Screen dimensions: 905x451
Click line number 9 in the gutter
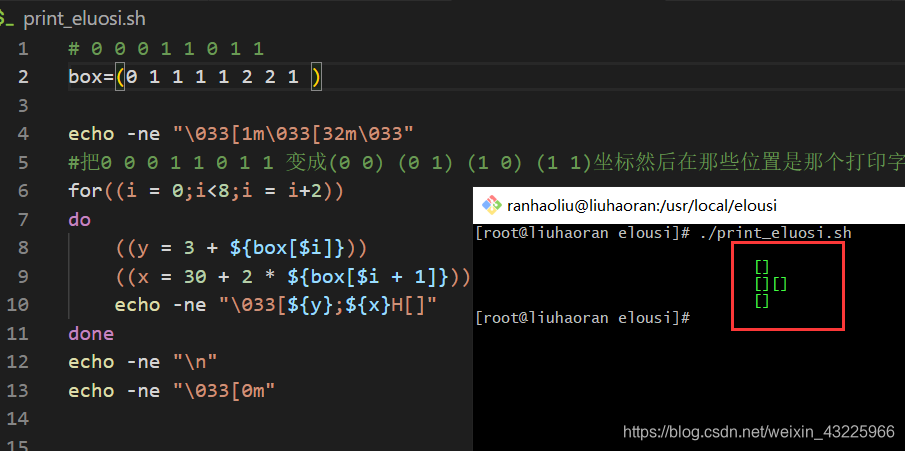click(x=23, y=277)
